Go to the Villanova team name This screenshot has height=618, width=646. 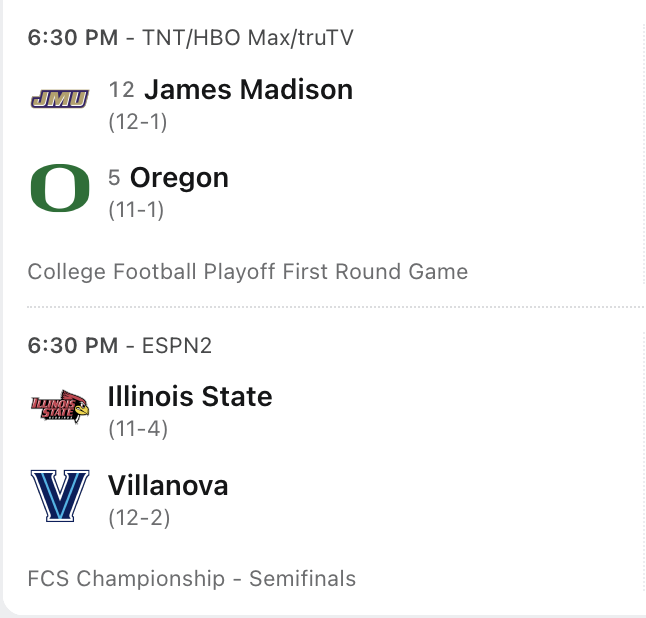[x=168, y=486]
